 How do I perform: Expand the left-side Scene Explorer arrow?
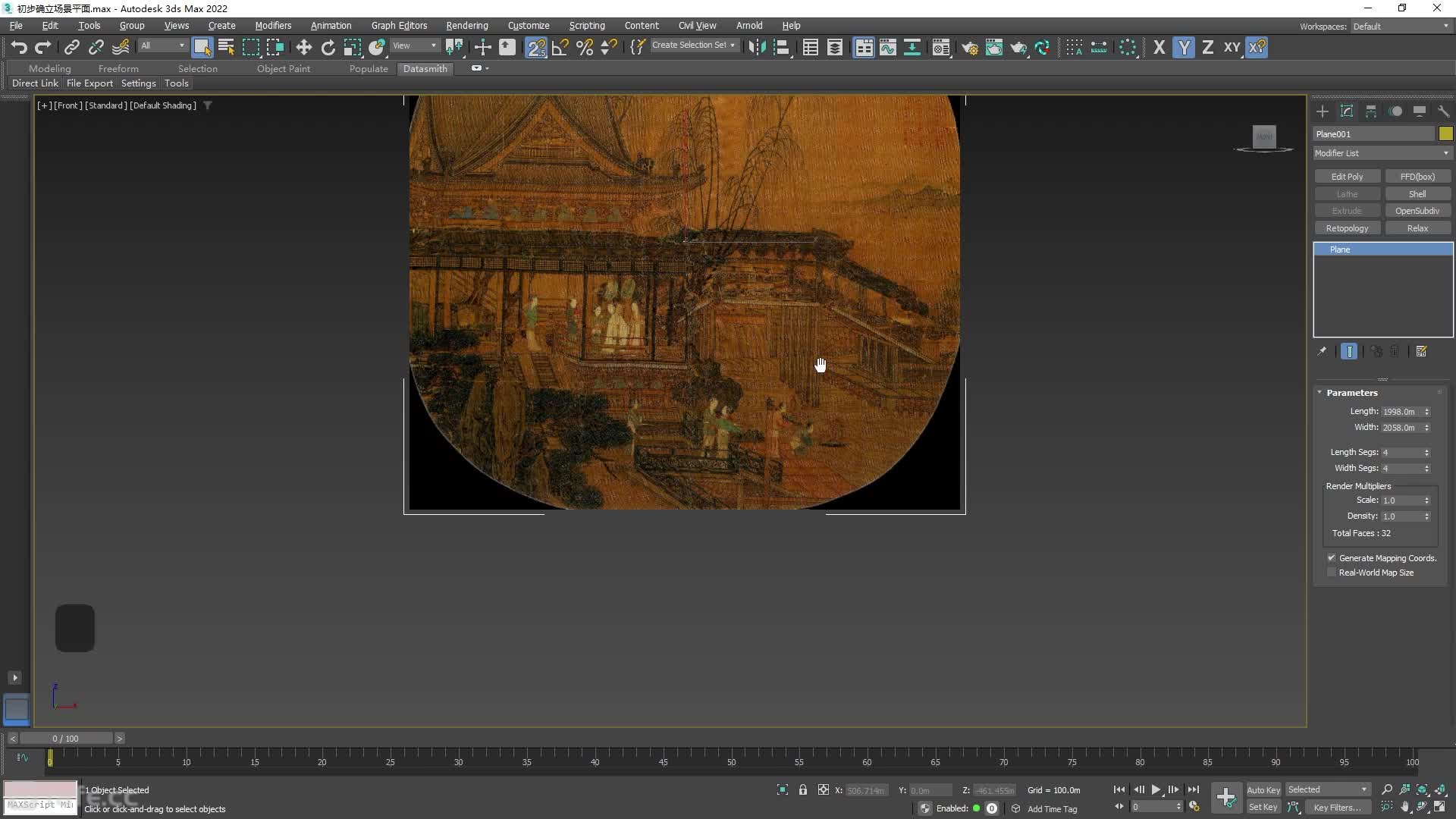(x=14, y=677)
